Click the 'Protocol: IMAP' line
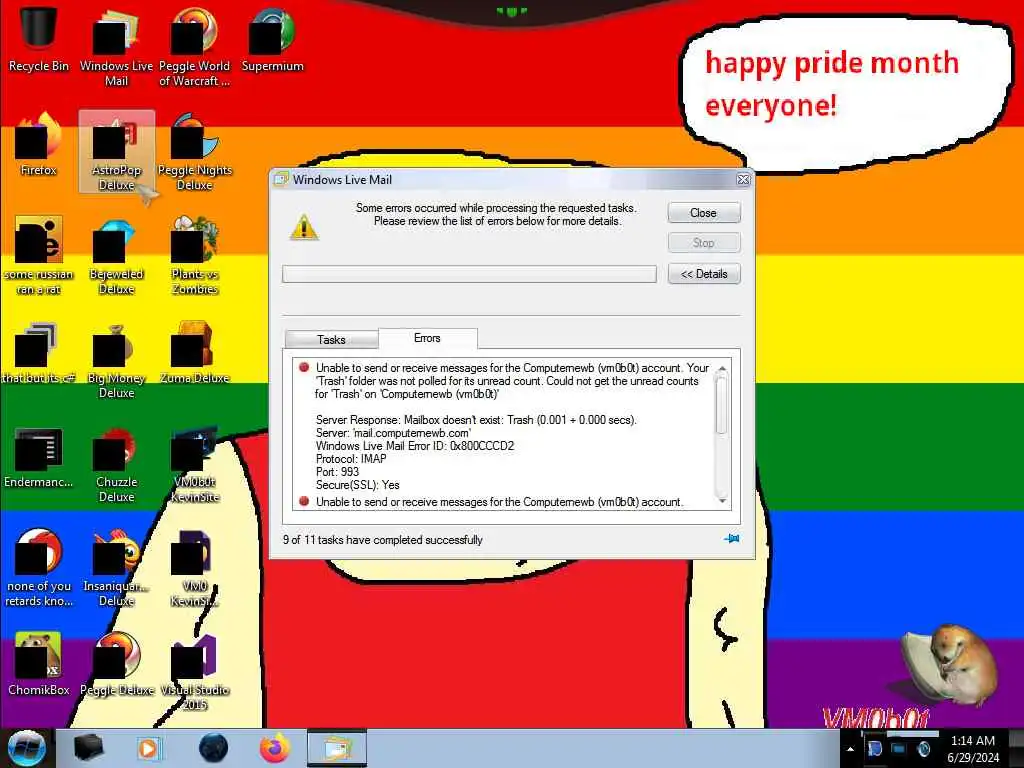The image size is (1024, 768). [351, 458]
